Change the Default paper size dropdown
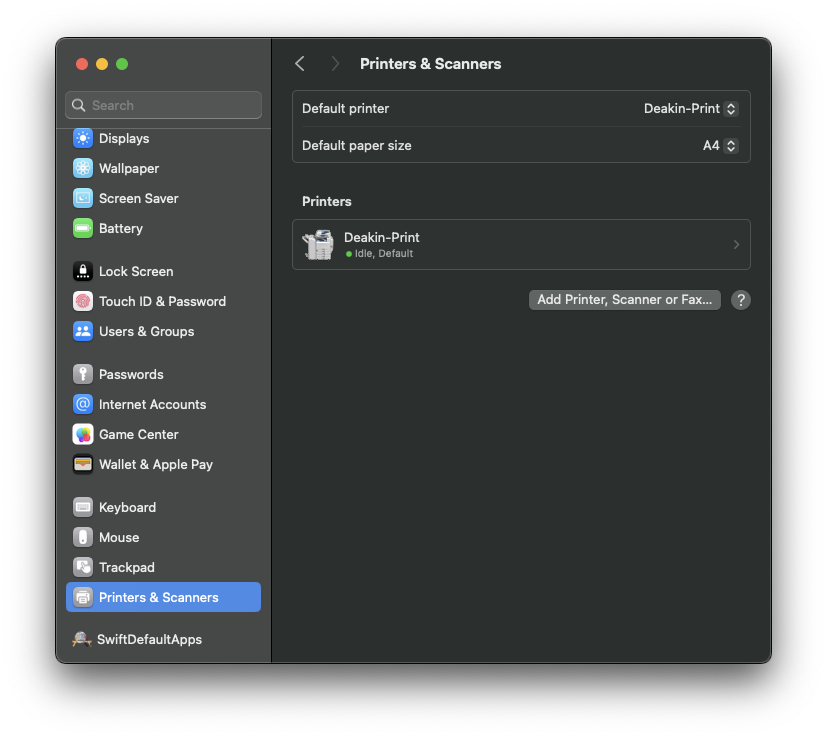This screenshot has height=737, width=827. coord(720,146)
